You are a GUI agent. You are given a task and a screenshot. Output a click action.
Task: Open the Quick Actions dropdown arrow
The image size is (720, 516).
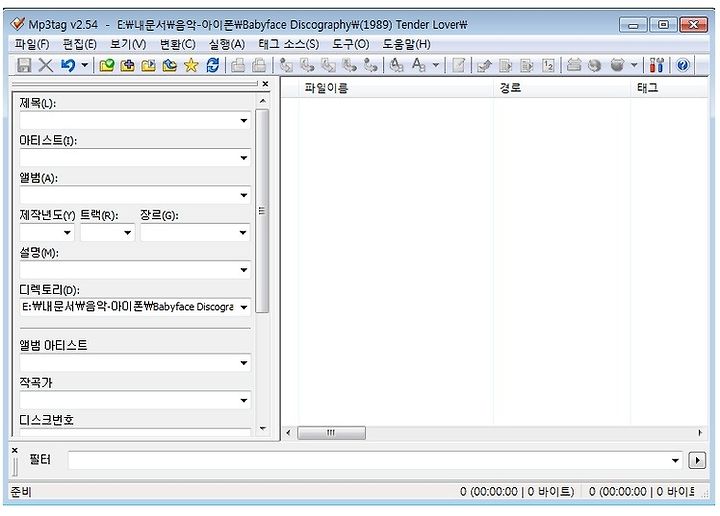(x=436, y=65)
